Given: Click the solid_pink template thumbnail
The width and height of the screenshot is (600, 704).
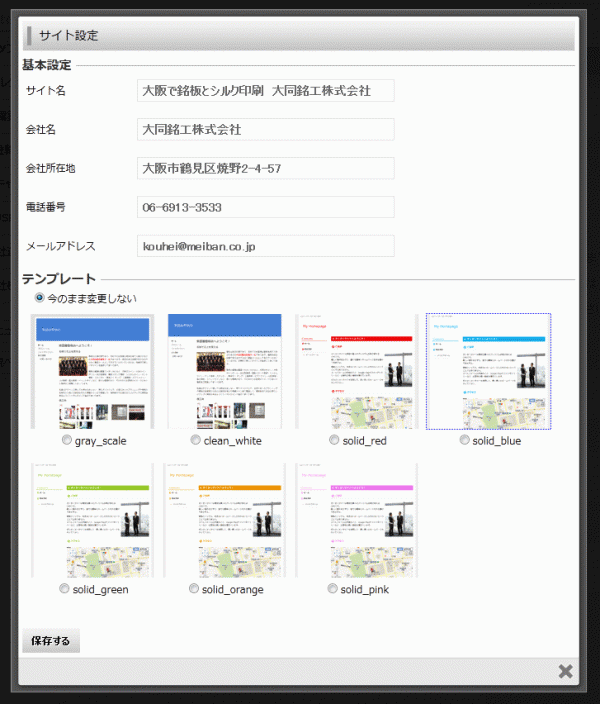Looking at the screenshot, I should click(x=357, y=520).
